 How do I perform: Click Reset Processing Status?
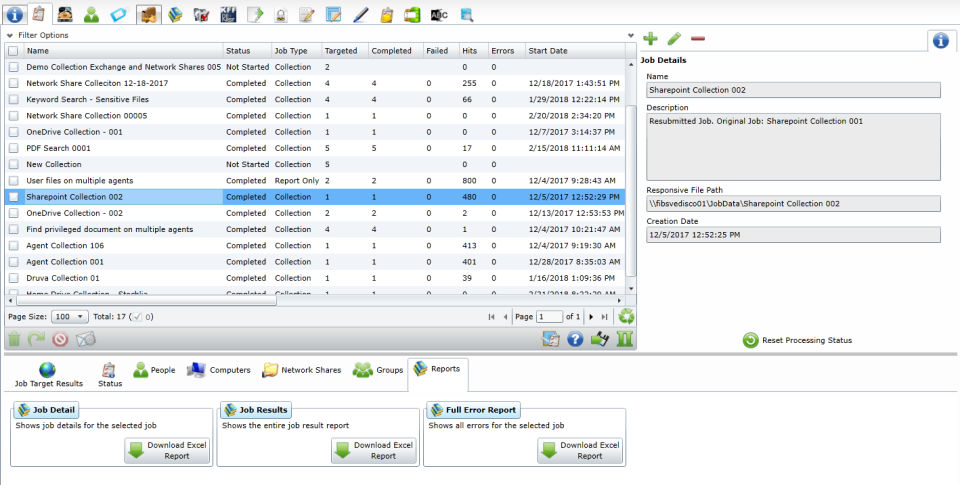[x=797, y=340]
